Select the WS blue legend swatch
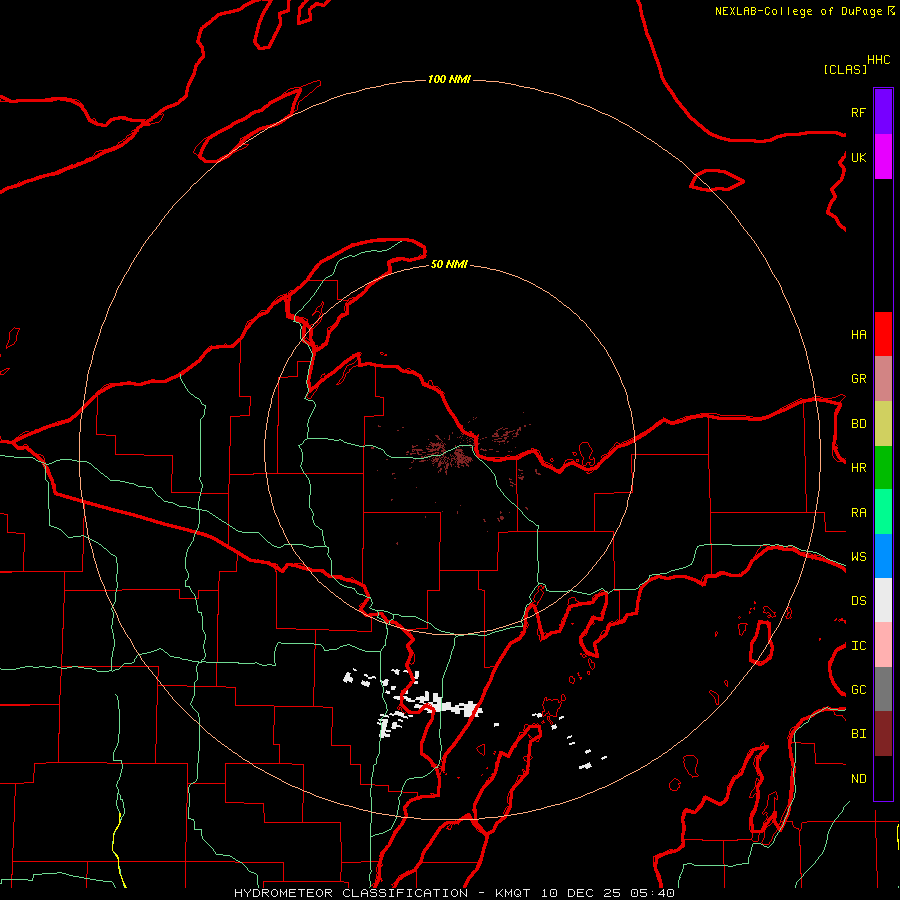Screen dimensions: 900x900 click(x=883, y=556)
